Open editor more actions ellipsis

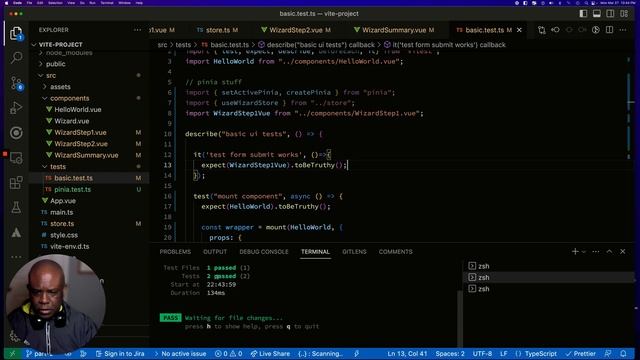point(622,30)
